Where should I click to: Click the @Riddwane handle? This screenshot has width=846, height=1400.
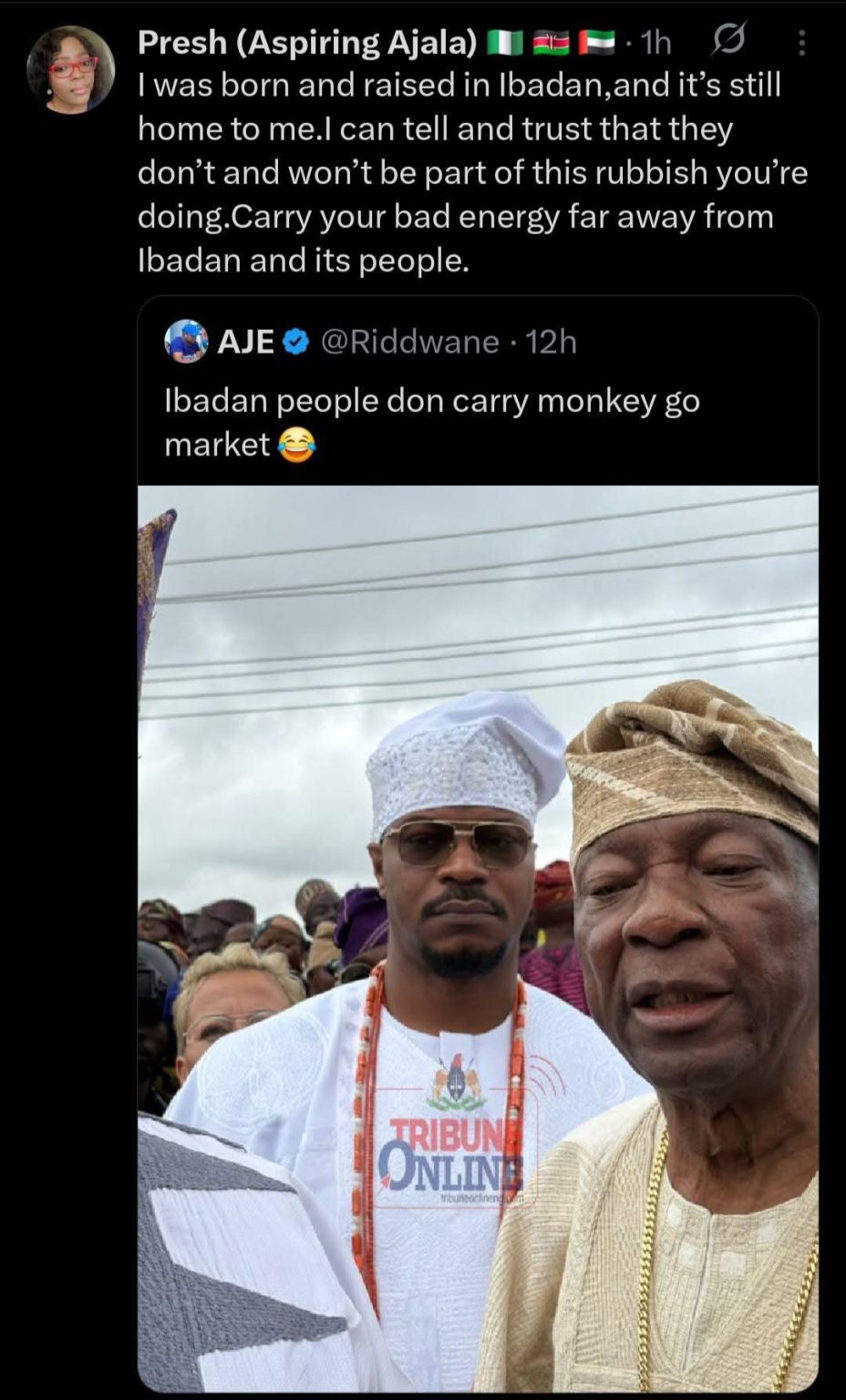411,342
